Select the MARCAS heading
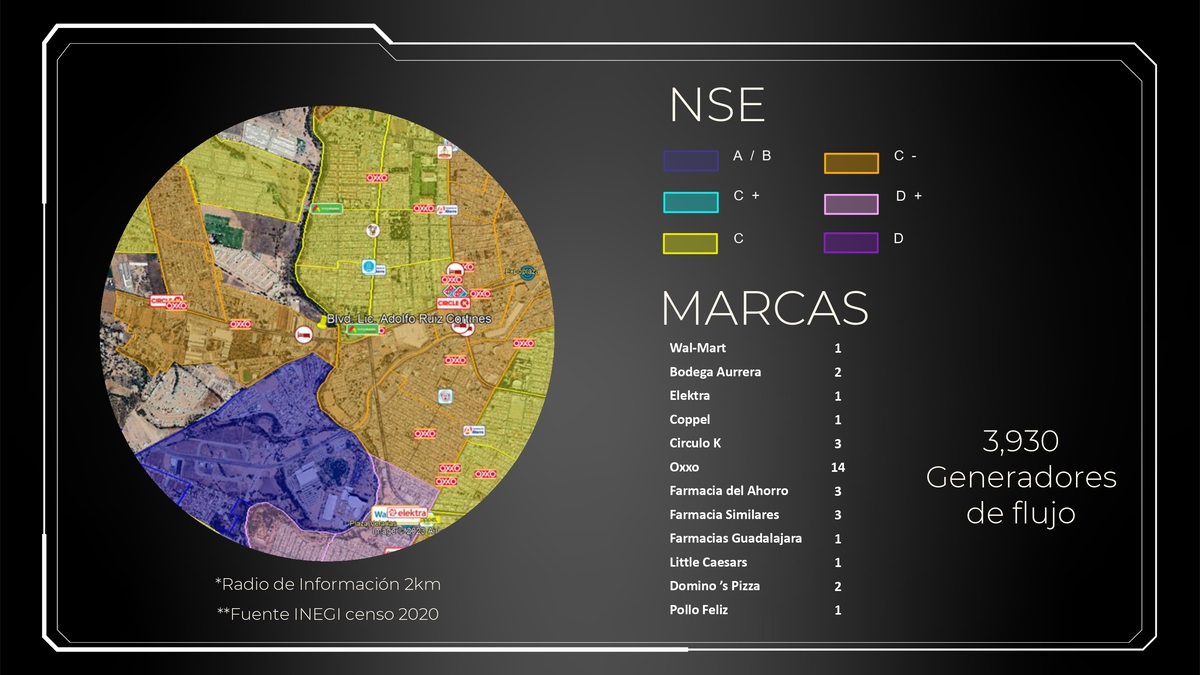 click(765, 309)
